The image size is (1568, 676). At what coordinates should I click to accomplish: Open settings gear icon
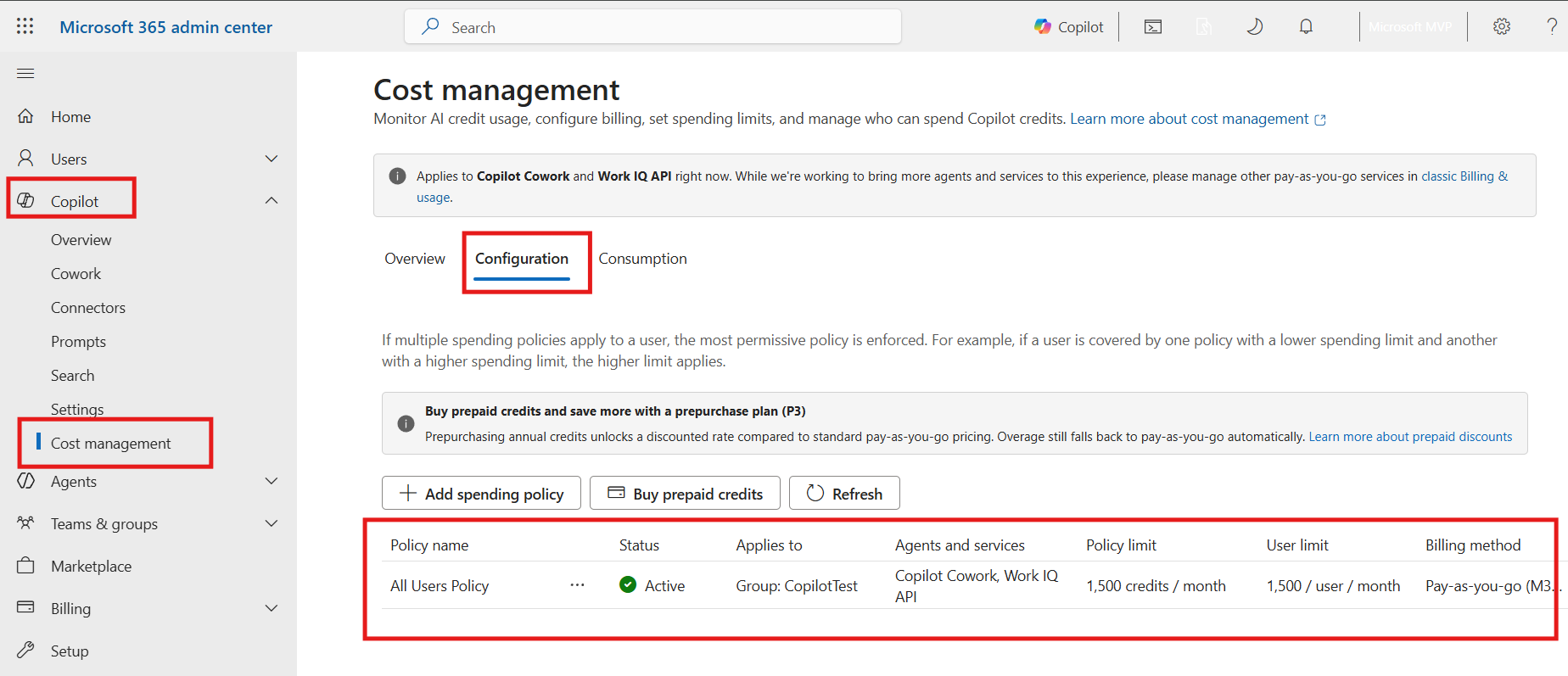click(1502, 26)
